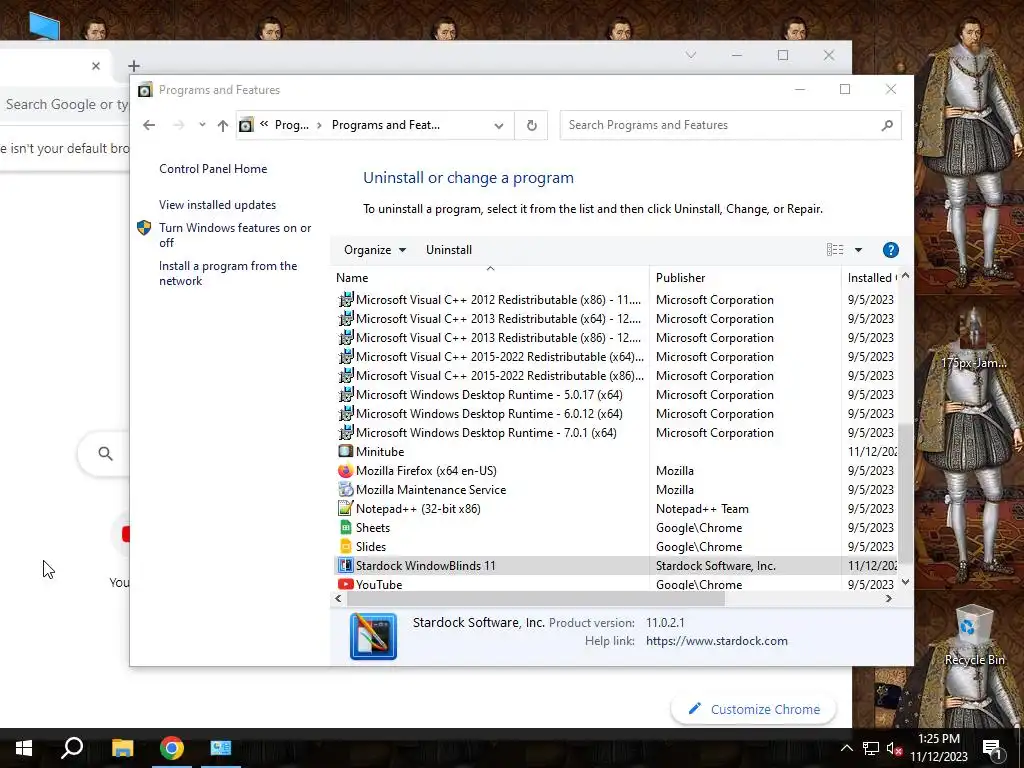Screen dimensions: 1024x768
Task: Open View installed updates link
Action: [217, 204]
